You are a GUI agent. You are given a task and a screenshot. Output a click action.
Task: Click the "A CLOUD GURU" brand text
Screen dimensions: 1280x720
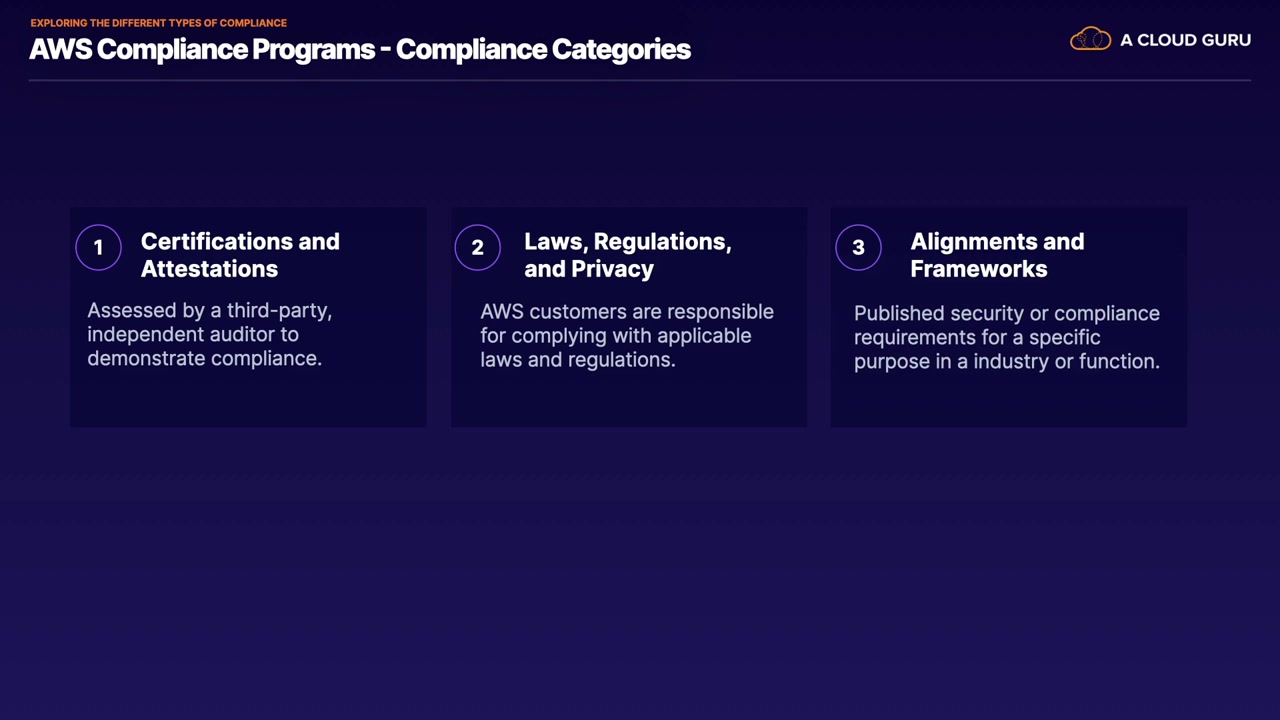1185,40
